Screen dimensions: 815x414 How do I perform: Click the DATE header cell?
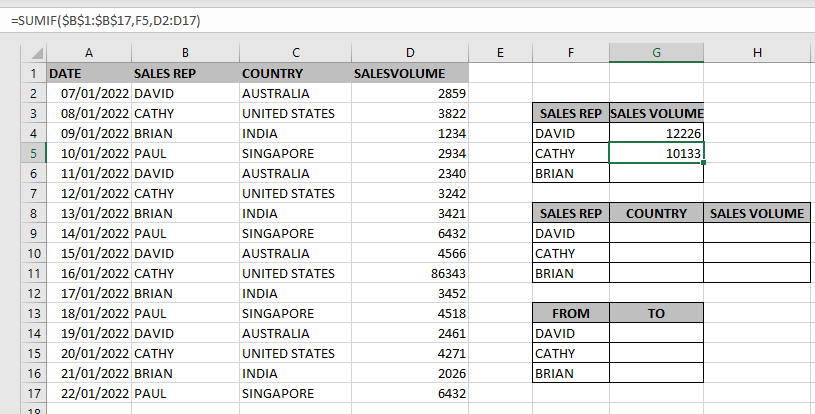(x=89, y=73)
